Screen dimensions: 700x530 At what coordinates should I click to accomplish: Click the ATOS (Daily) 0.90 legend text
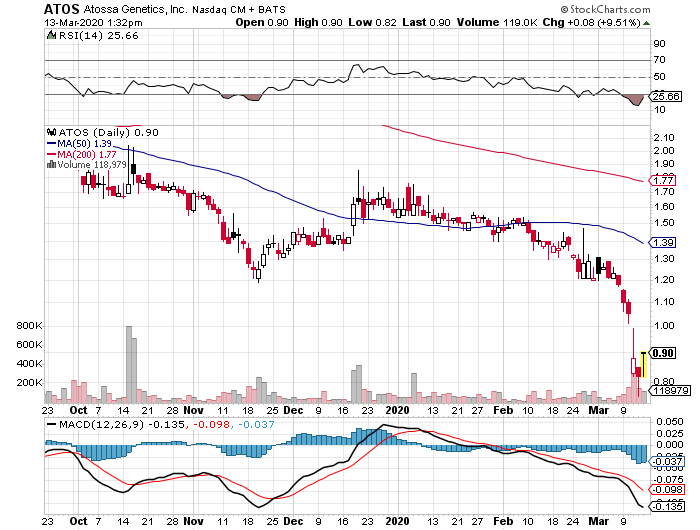point(108,133)
